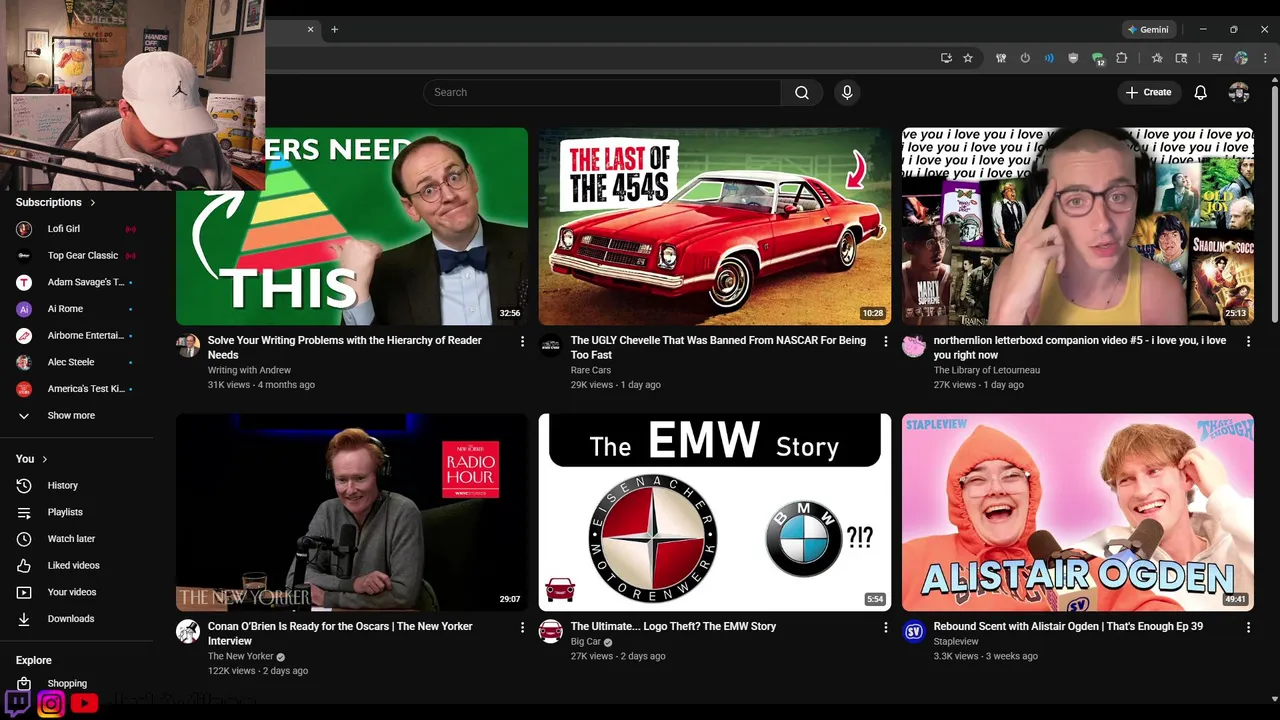Play the Alistair Ogden thumbnail video
Screen dimensions: 1280x720
tap(1078, 512)
